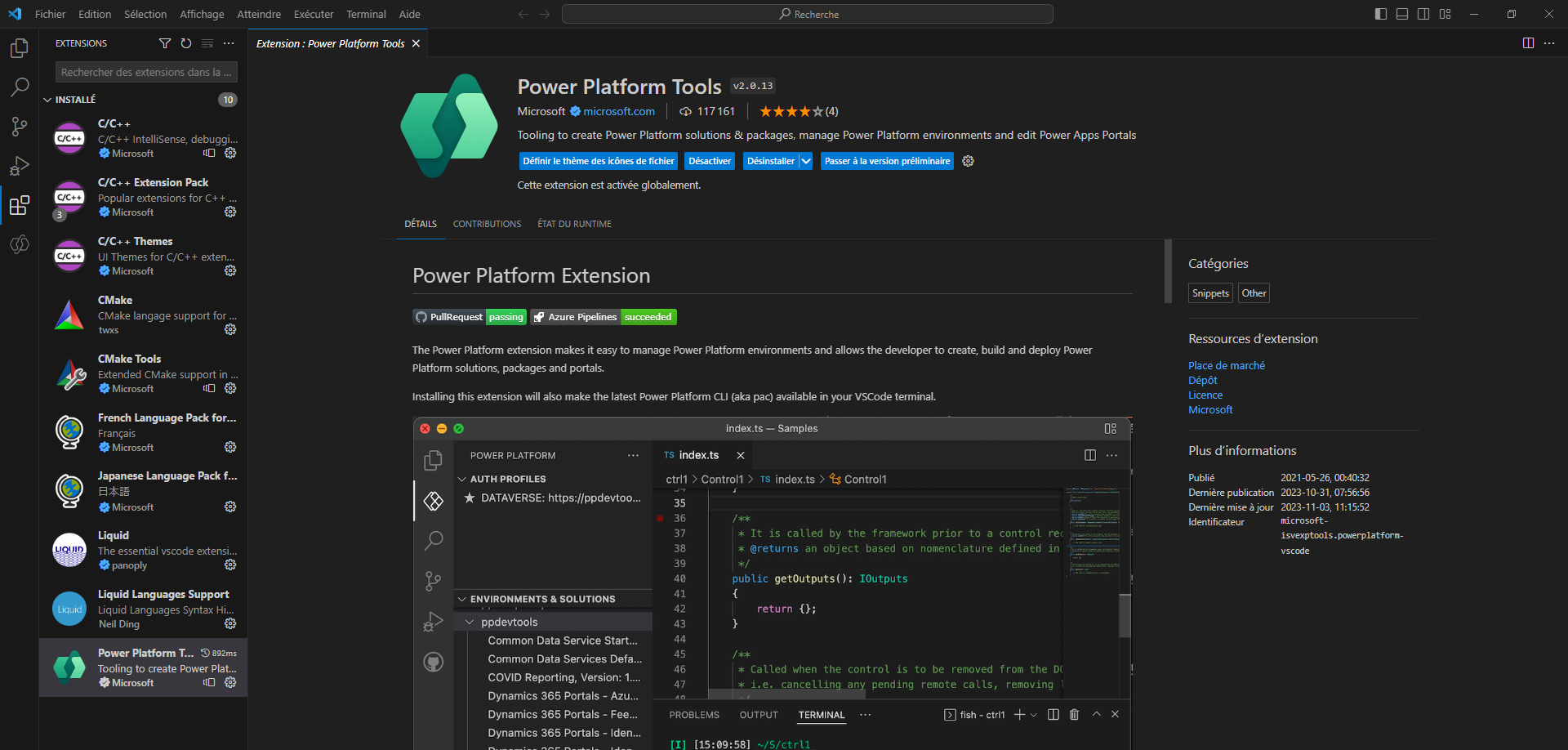Toggle the bottom panel visibility
This screenshot has width=1568, height=750.
(x=1401, y=14)
